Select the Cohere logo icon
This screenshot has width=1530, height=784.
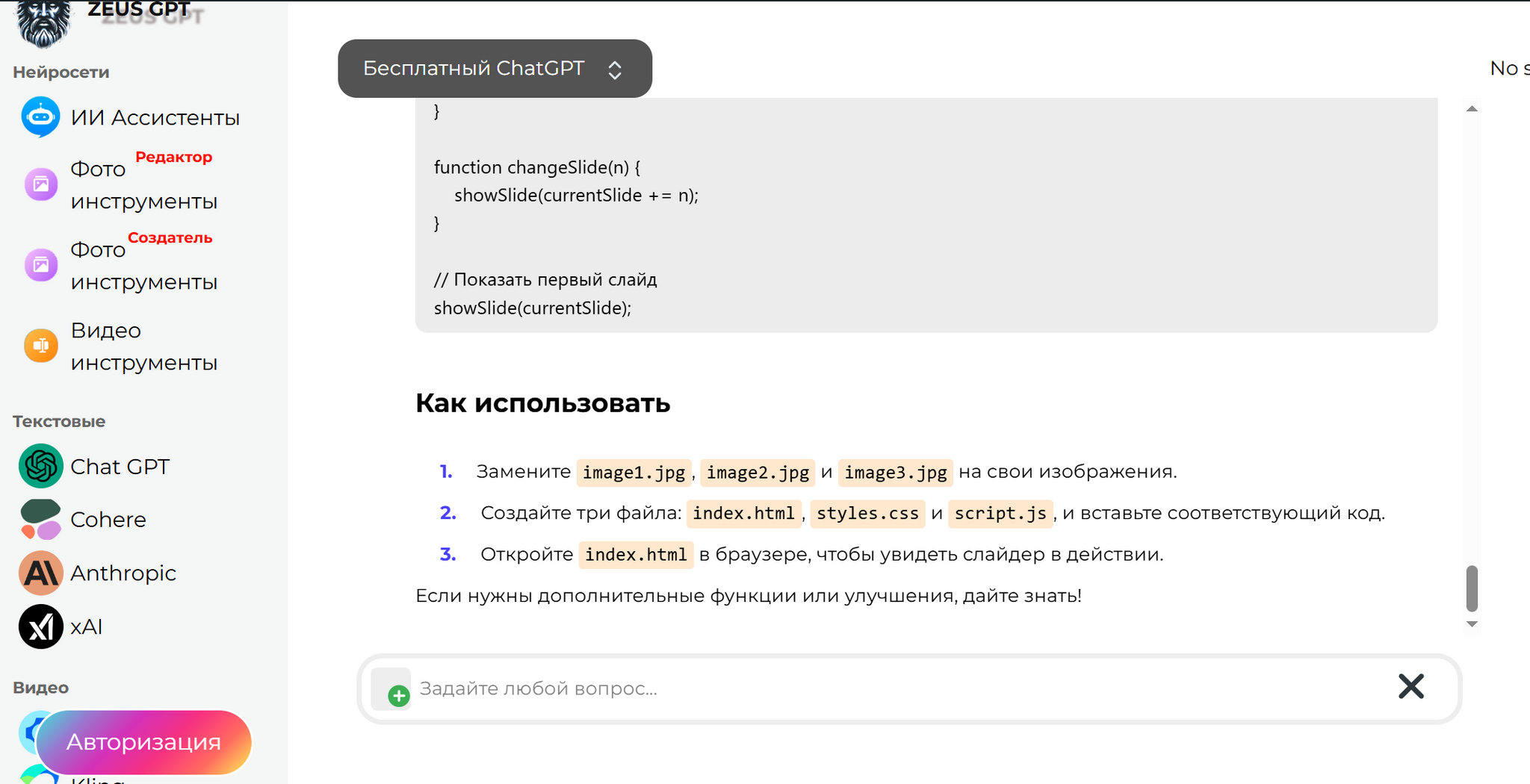coord(40,520)
